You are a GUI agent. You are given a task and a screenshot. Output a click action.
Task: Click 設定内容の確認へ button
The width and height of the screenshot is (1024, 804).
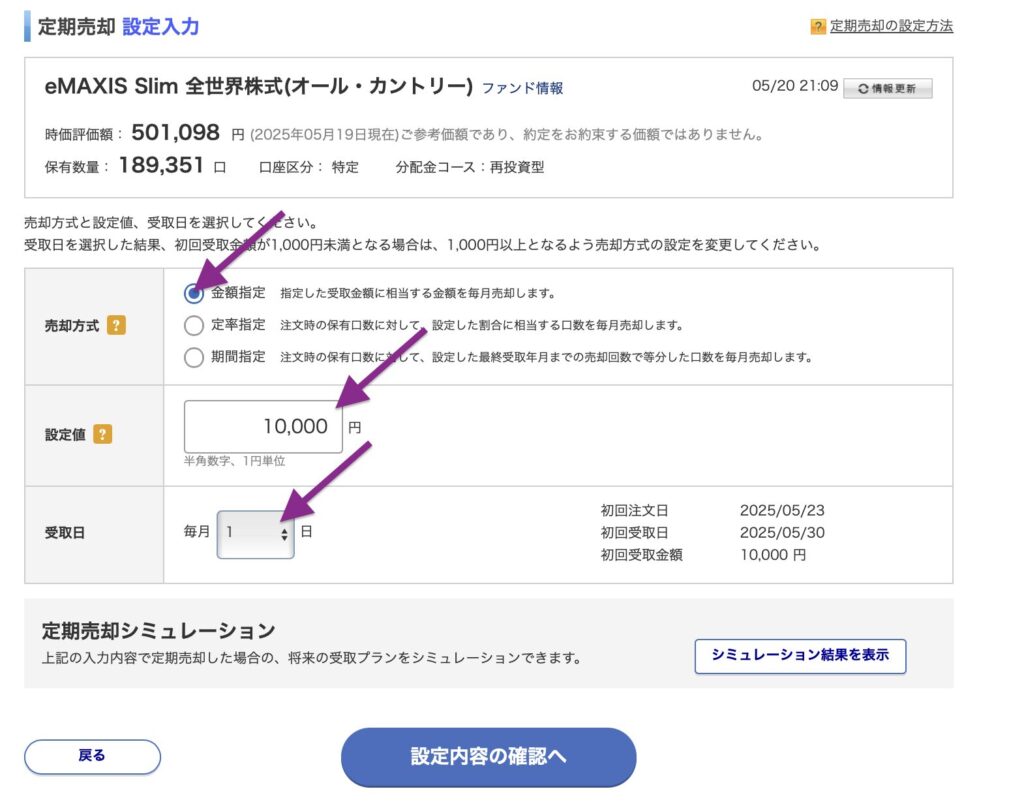coord(488,756)
